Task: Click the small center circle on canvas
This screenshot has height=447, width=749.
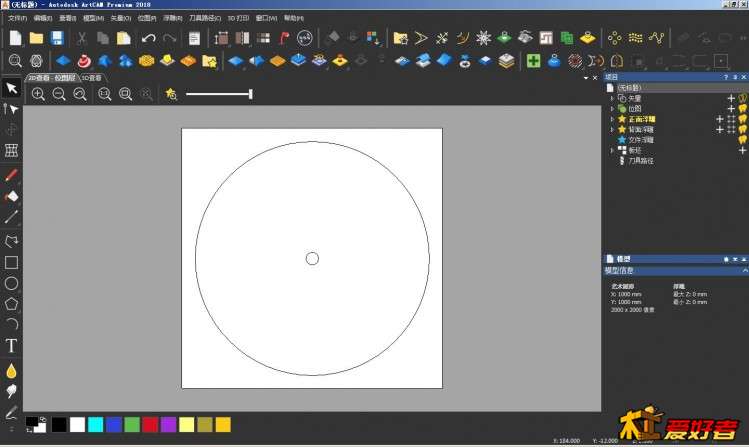Action: pyautogui.click(x=312, y=258)
